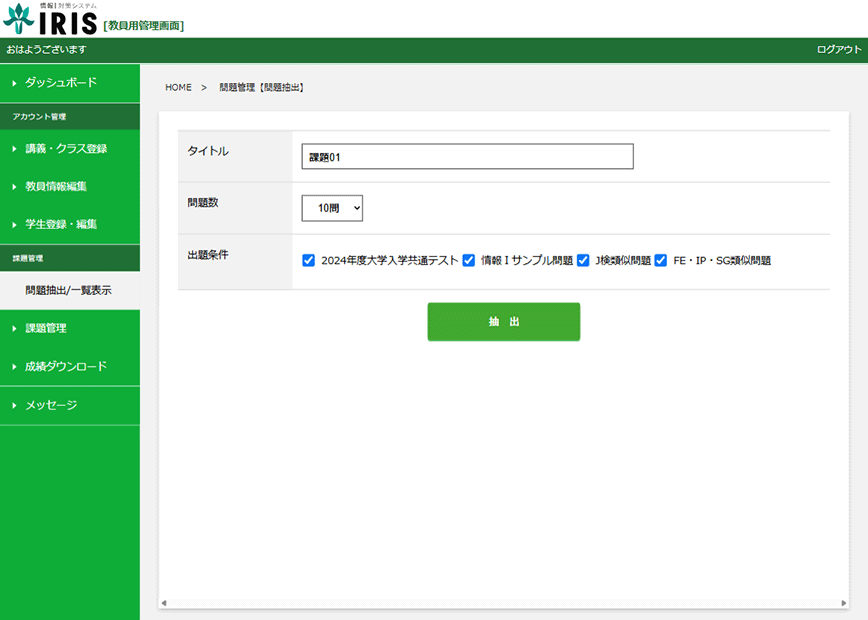The height and width of the screenshot is (620, 868).
Task: Click the arrow icon beside ダッシュボード
Action: point(14,84)
